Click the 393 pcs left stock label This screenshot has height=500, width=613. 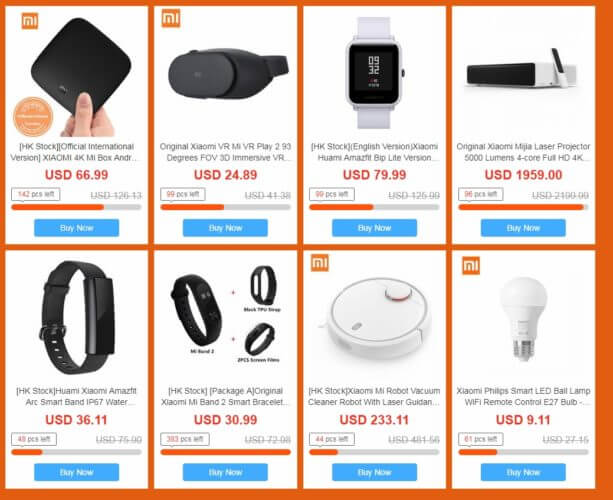pos(185,439)
